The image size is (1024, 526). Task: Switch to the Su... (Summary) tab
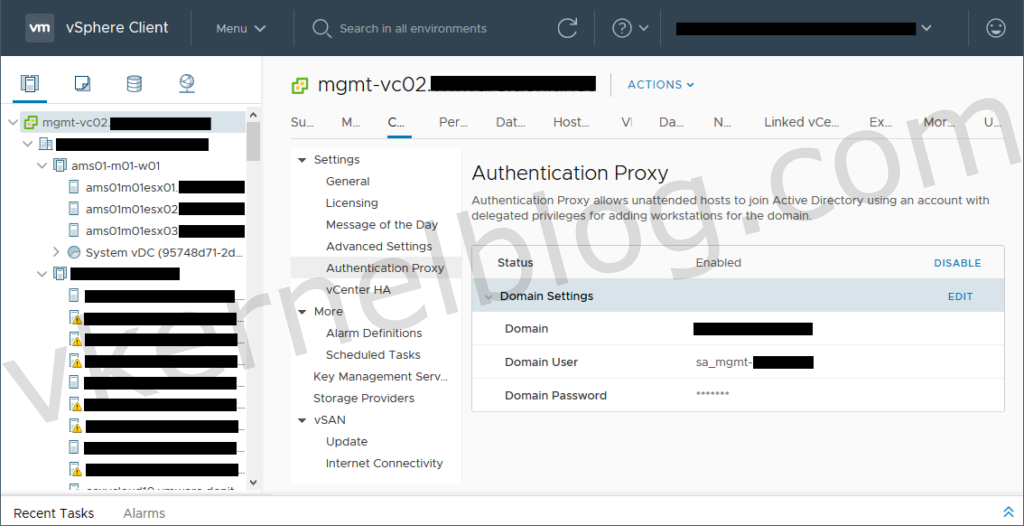click(x=302, y=122)
